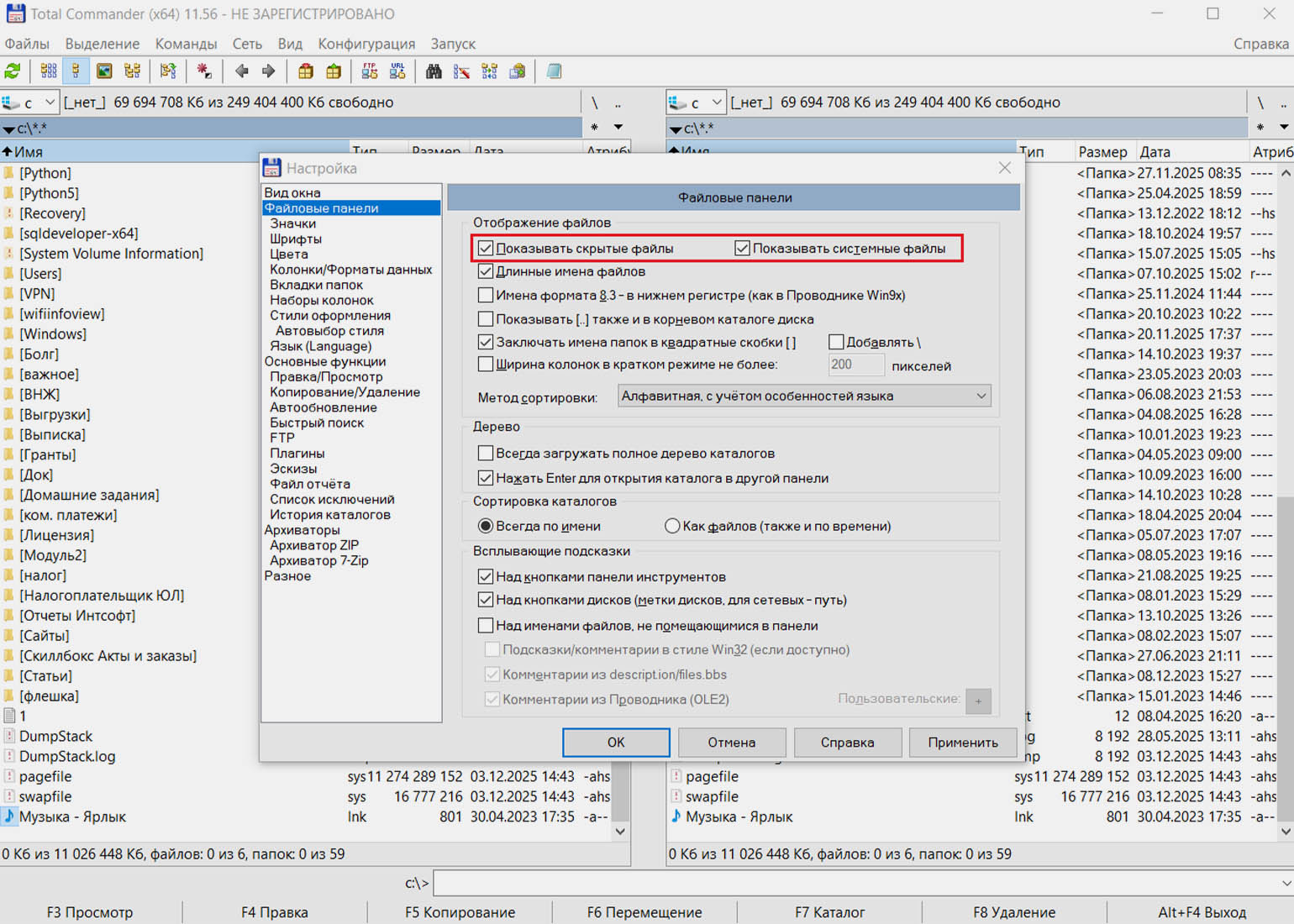The height and width of the screenshot is (924, 1294).
Task: Open URL download toolbar icon
Action: pos(397,71)
